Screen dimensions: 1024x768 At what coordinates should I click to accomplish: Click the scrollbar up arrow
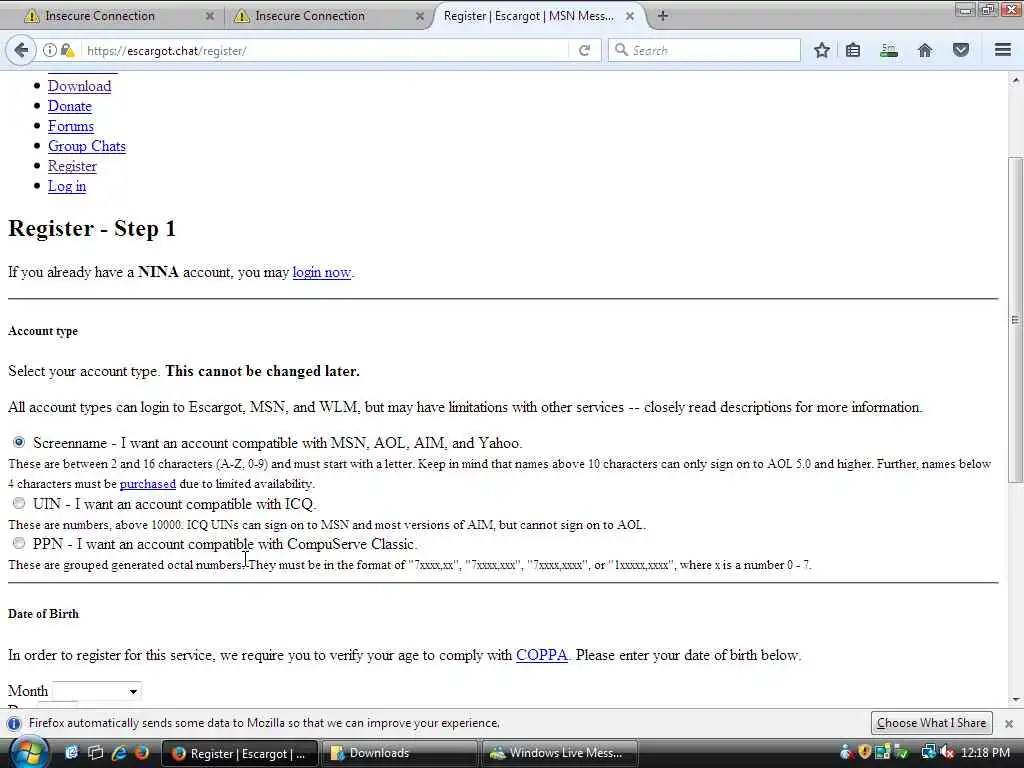1015,80
